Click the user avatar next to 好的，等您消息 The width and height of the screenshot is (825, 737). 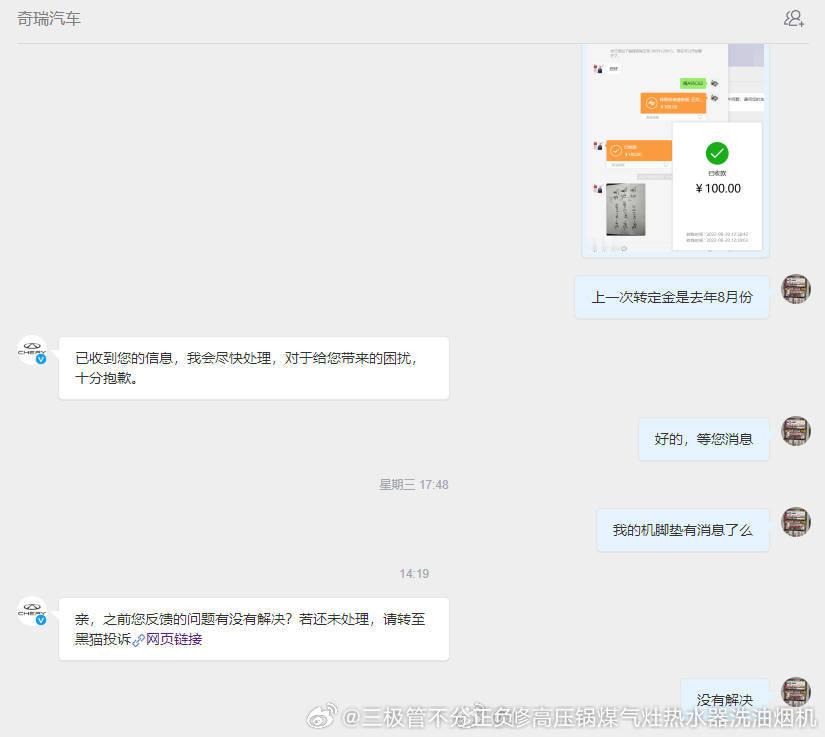[796, 431]
